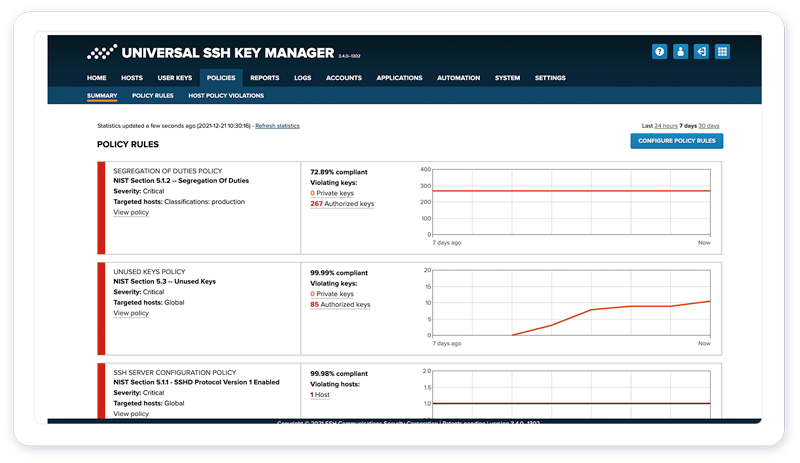This screenshot has width=800, height=463.
Task: Open the Host Policy Violations sub-tab
Action: point(226,96)
